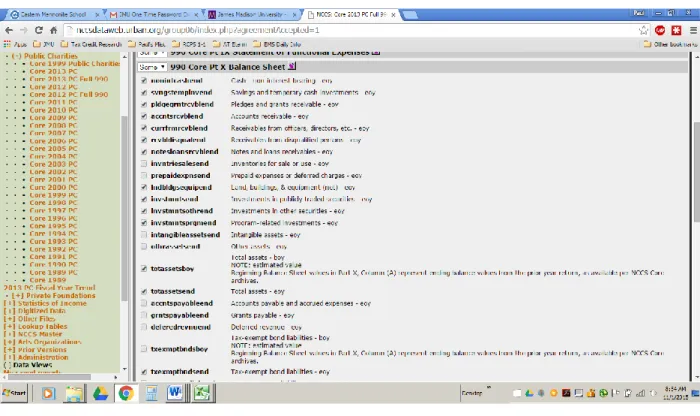This screenshot has height=416, width=700.
Task: Click the Gmail favicon on JMU password tab
Action: [113, 15]
